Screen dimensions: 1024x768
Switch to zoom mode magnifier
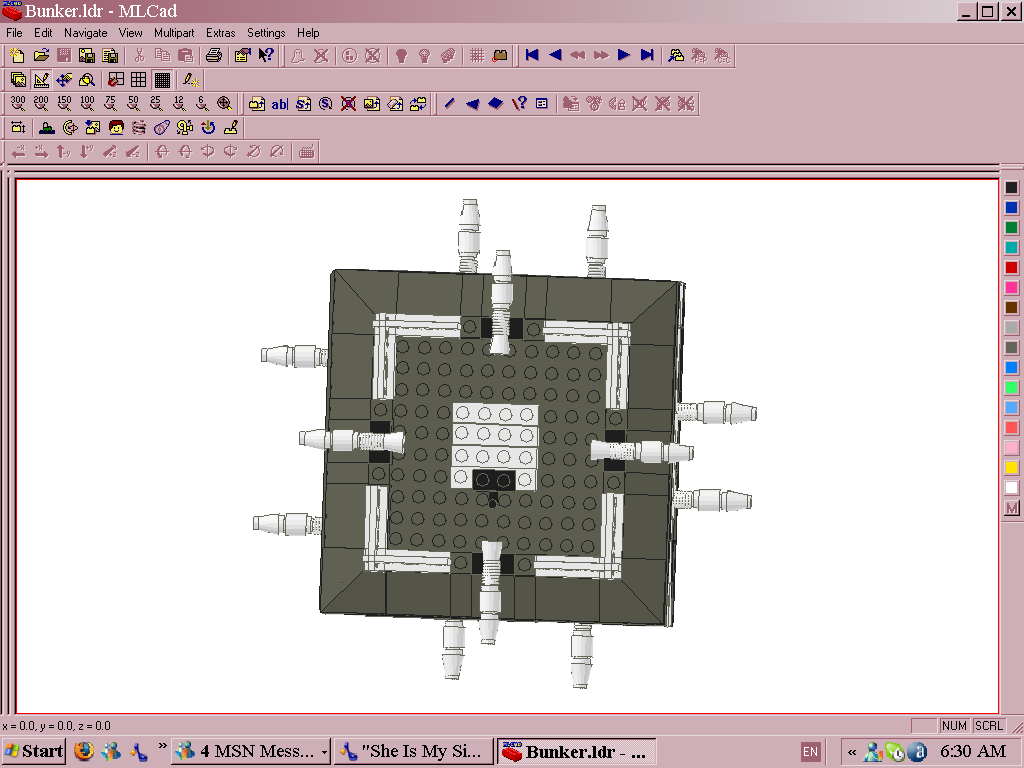(87, 80)
